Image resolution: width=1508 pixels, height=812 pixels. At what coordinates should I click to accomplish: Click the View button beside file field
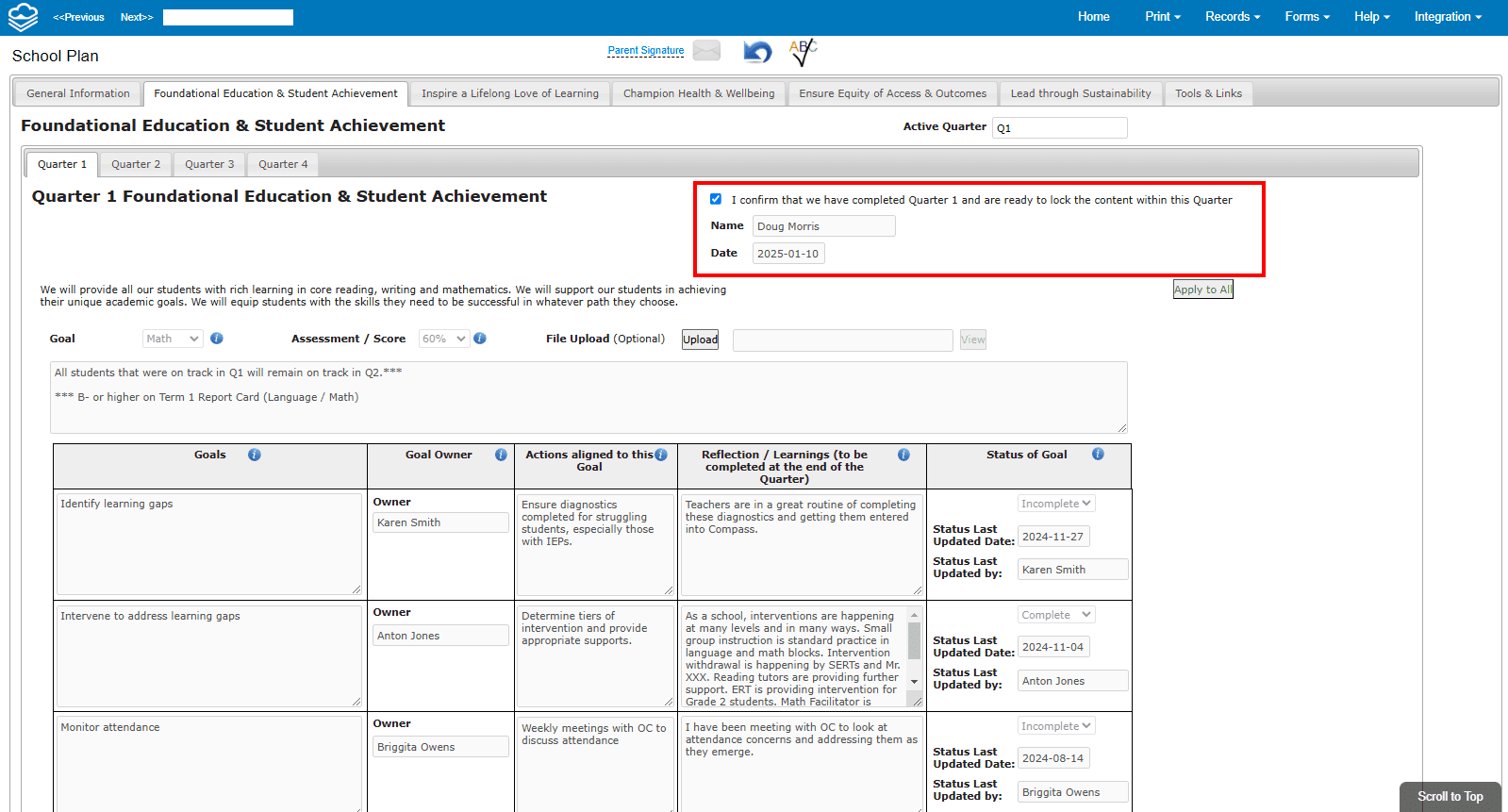(973, 340)
